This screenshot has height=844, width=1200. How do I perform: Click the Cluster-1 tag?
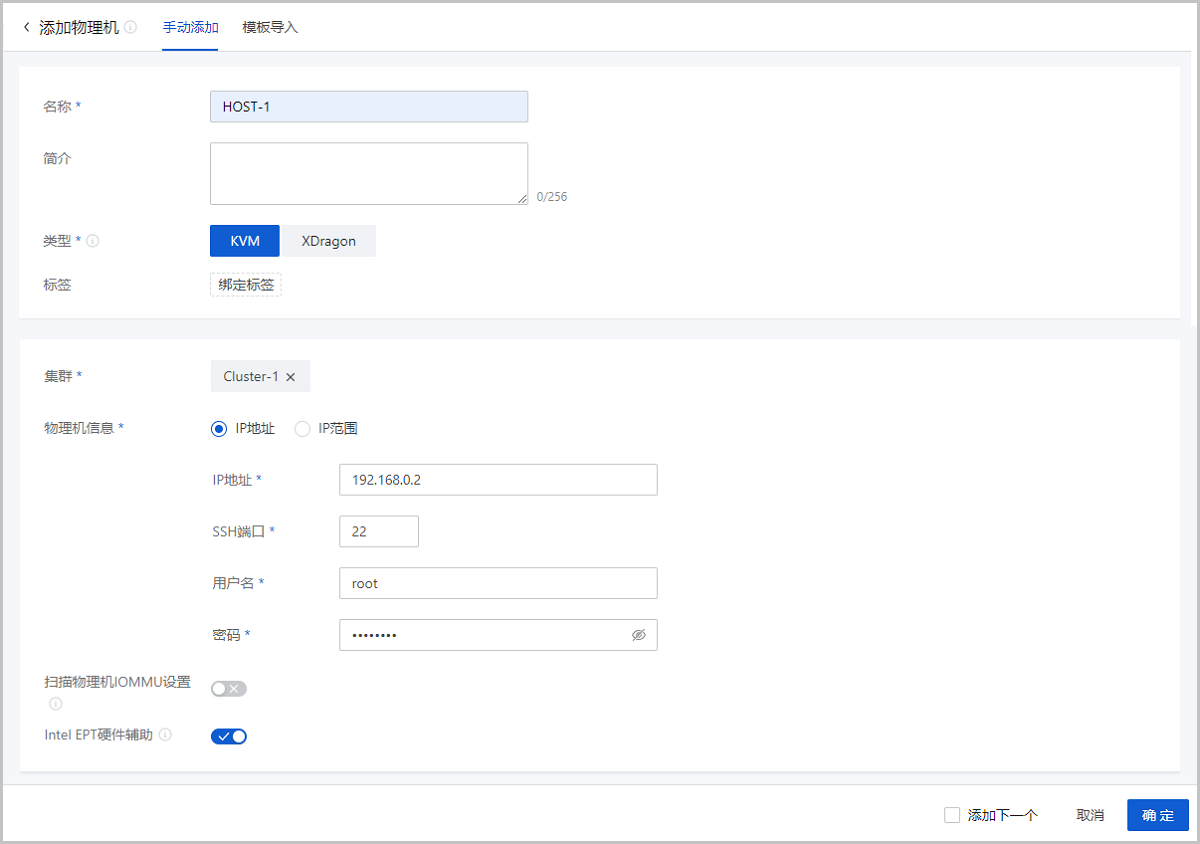(260, 377)
